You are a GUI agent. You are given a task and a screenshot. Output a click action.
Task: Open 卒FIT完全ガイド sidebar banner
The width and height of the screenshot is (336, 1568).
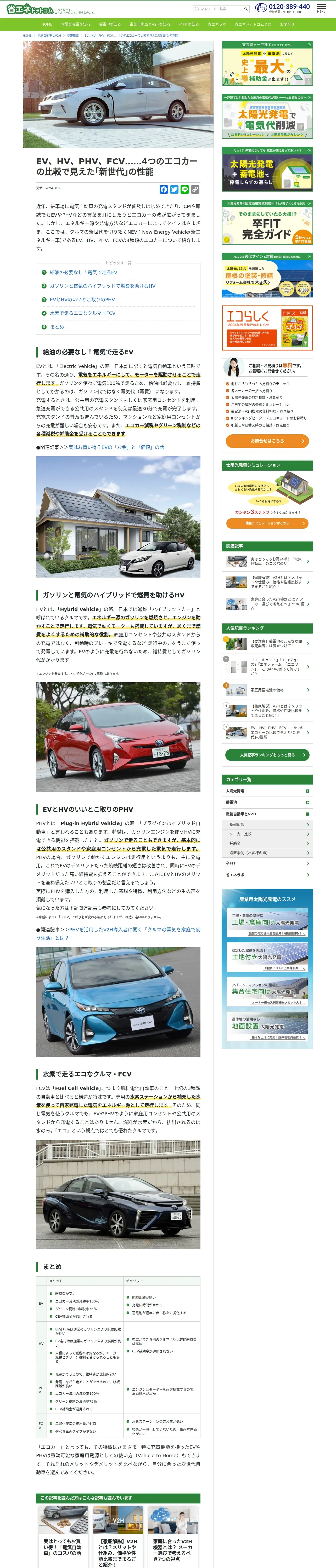pyautogui.click(x=267, y=222)
